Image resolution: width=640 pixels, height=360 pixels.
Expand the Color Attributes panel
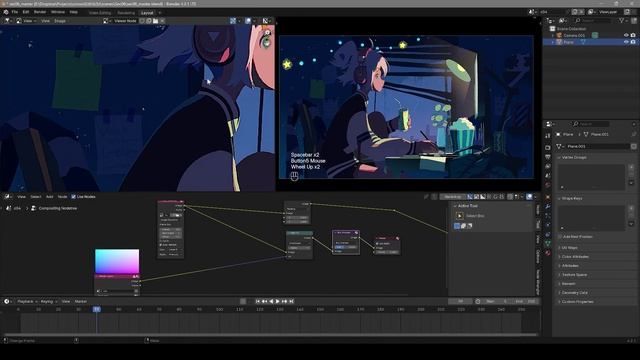[574, 257]
